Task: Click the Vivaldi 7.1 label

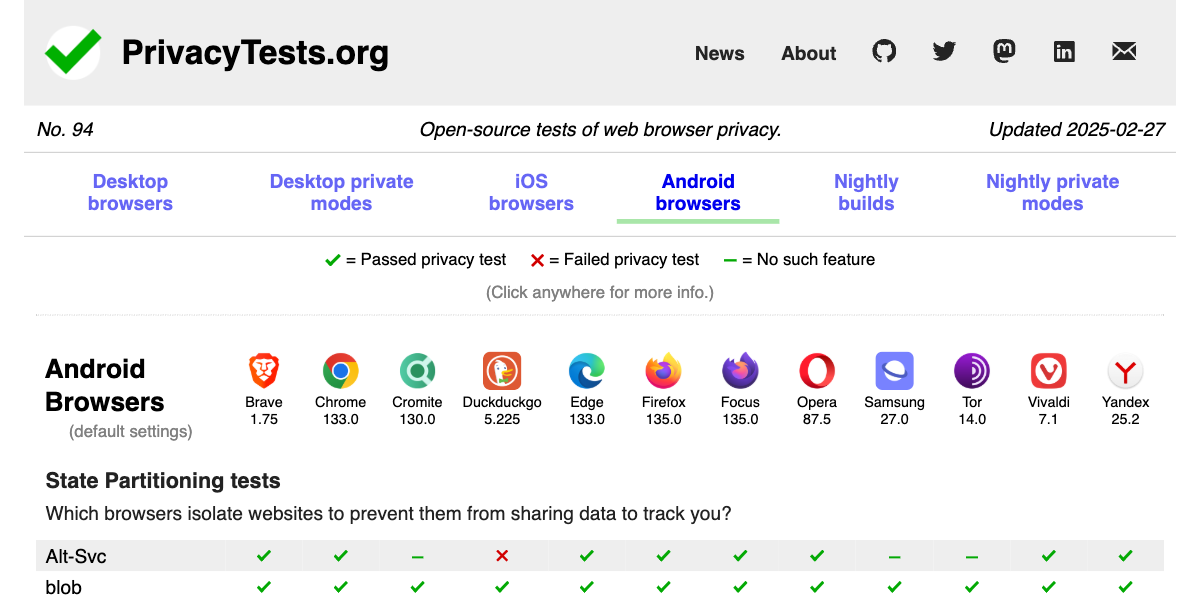Action: pyautogui.click(x=1048, y=410)
